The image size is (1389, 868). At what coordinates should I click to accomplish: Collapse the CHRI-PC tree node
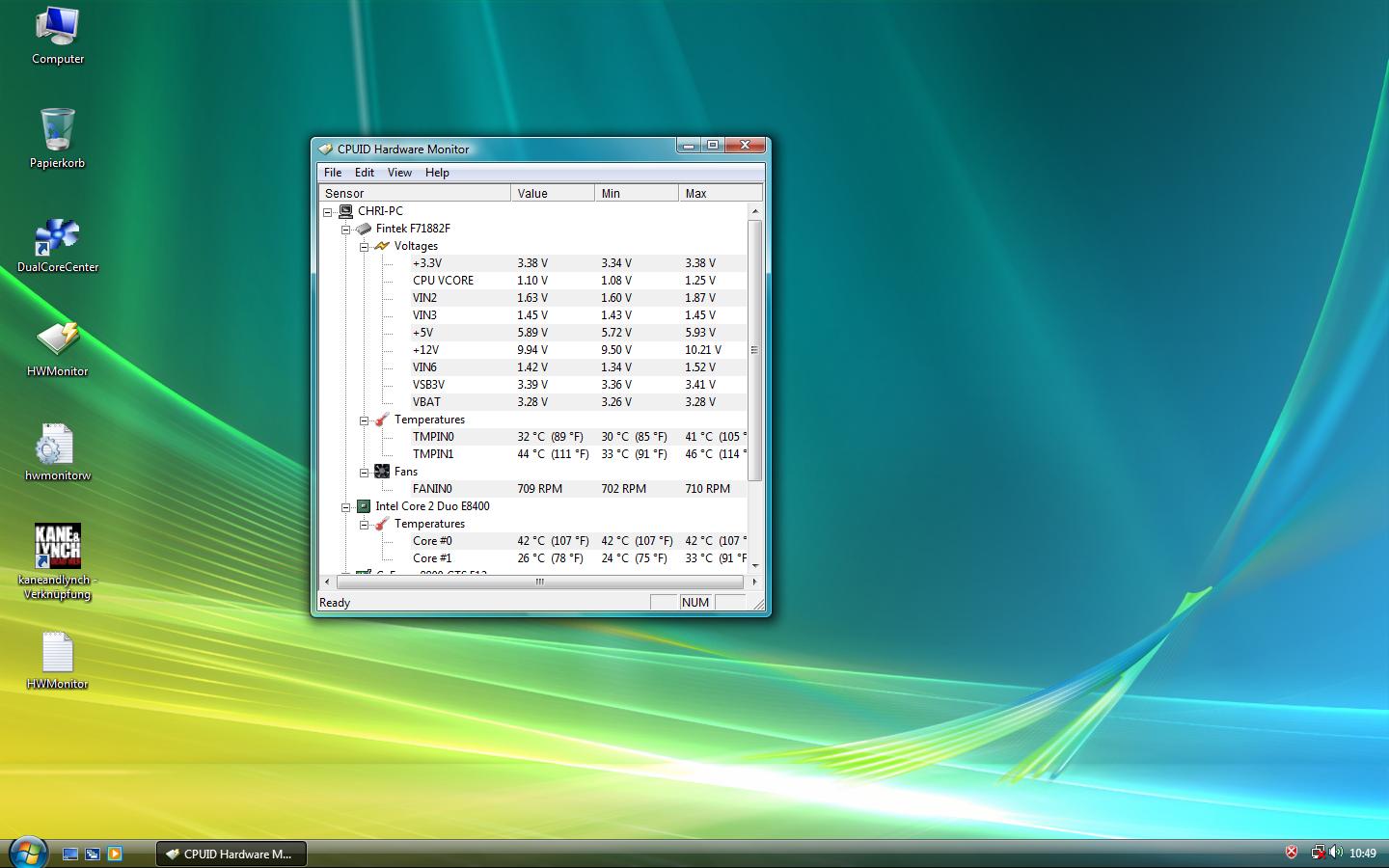328,211
